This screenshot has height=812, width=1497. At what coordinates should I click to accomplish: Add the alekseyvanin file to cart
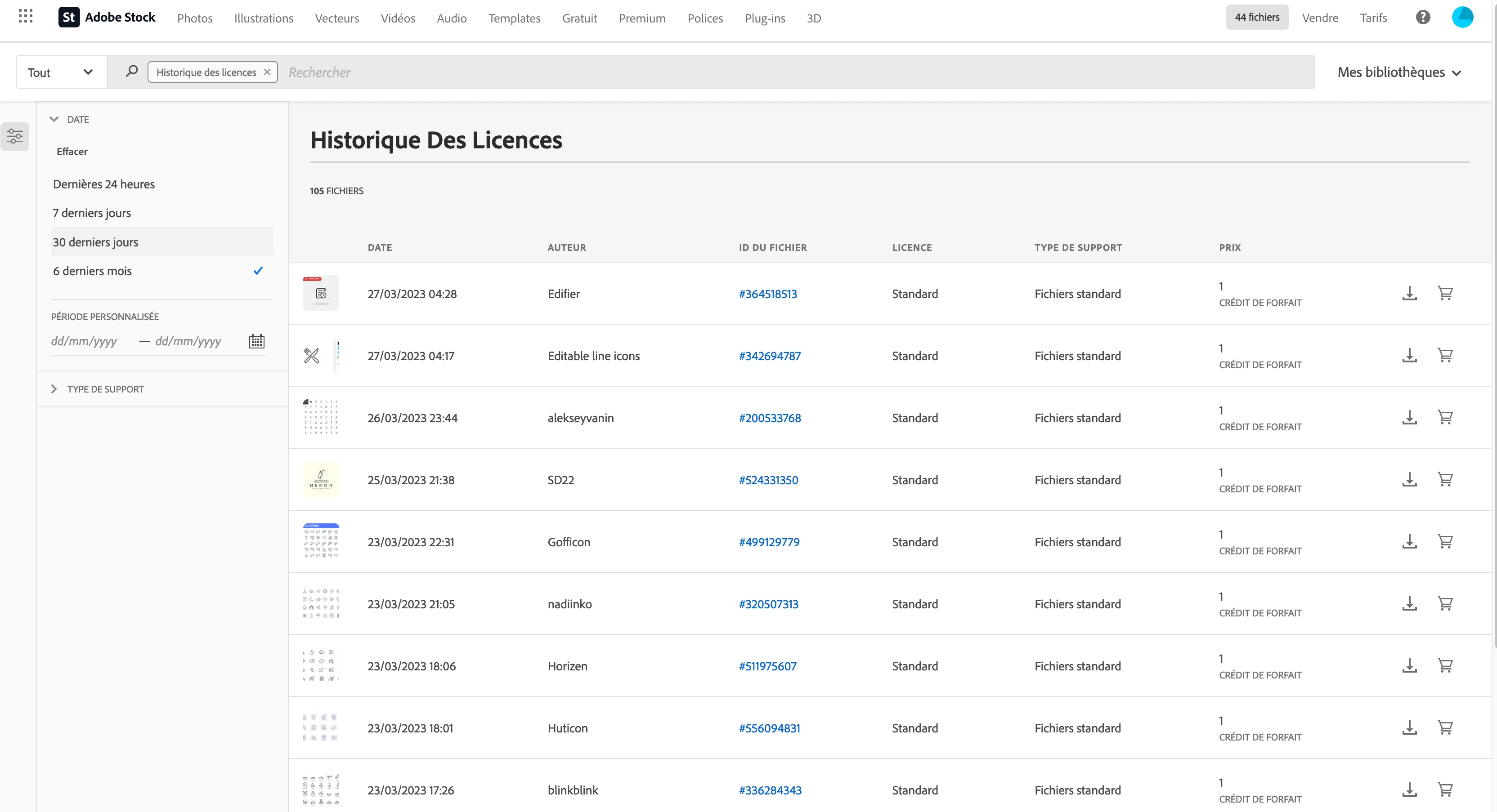point(1445,418)
